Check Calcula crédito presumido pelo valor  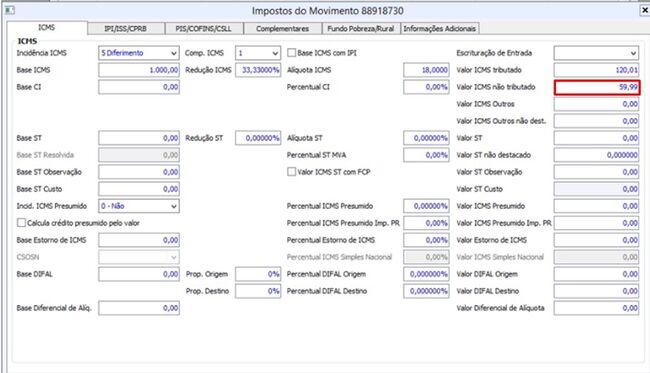click(x=21, y=223)
